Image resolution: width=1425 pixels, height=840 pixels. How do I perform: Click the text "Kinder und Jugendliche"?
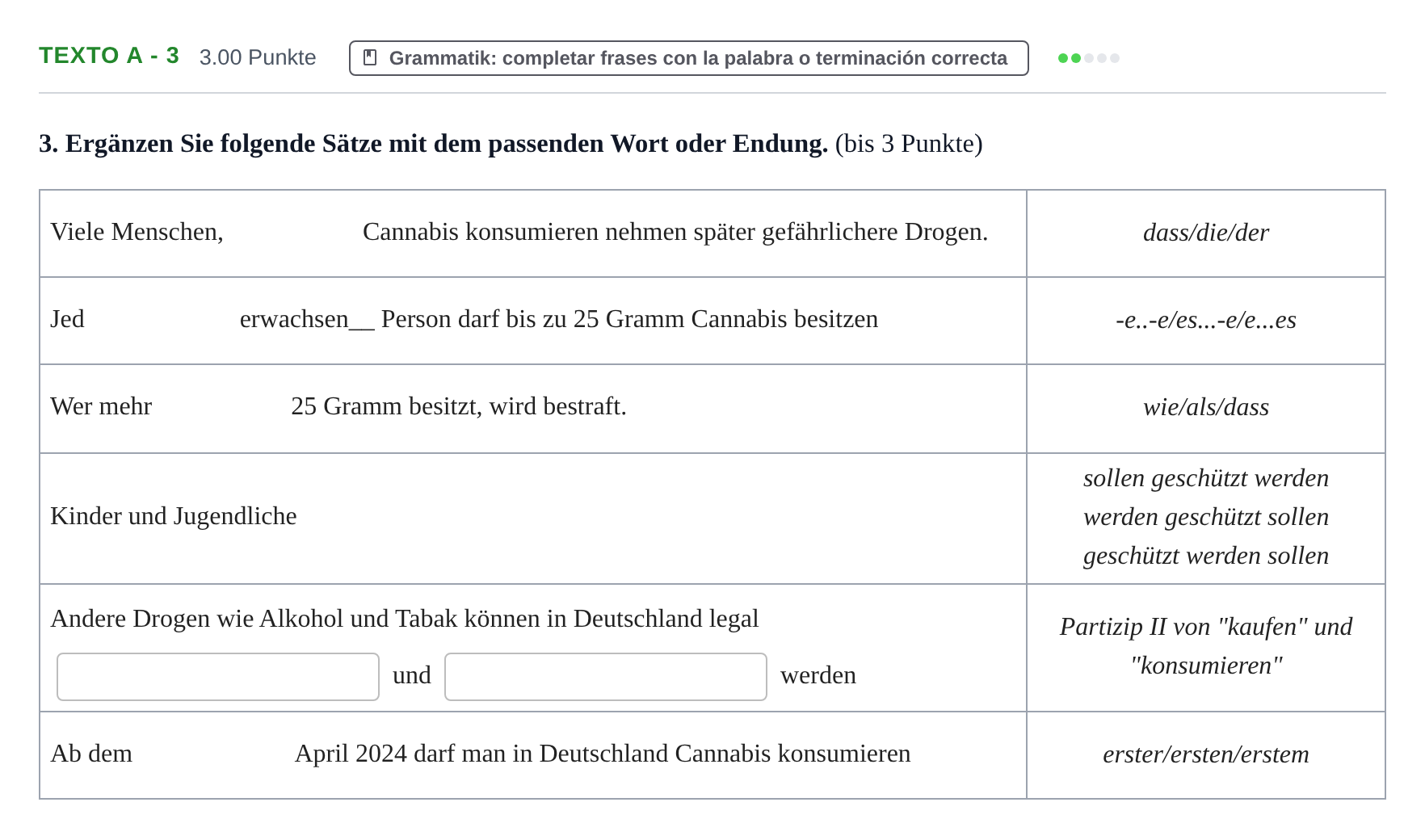(x=174, y=516)
